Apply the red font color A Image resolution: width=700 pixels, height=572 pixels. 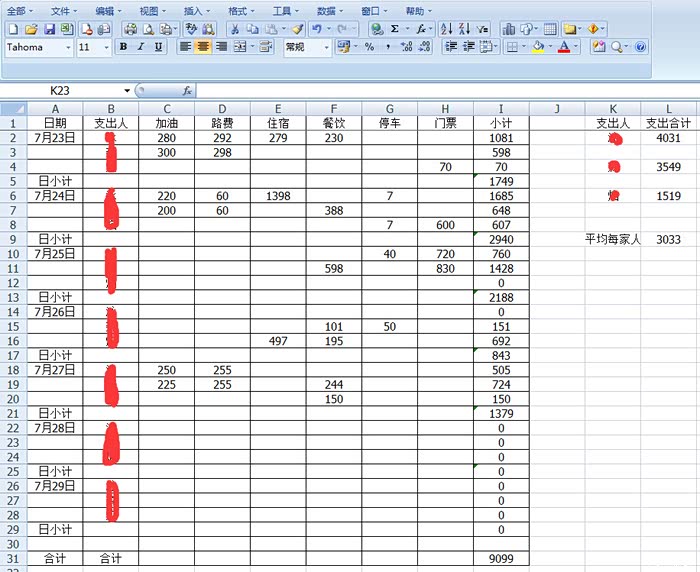pyautogui.click(x=564, y=47)
